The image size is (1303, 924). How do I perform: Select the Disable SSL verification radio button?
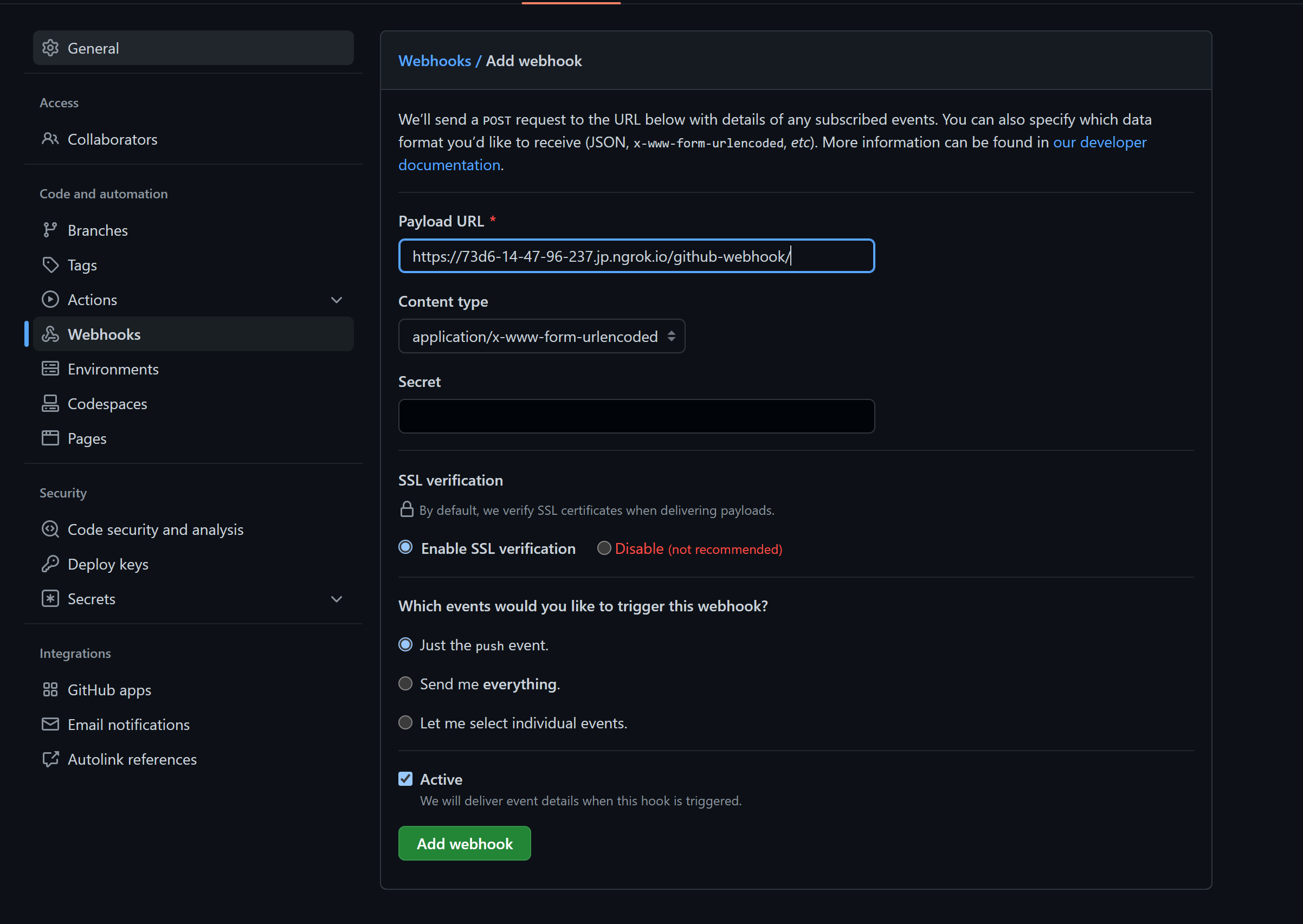point(604,548)
